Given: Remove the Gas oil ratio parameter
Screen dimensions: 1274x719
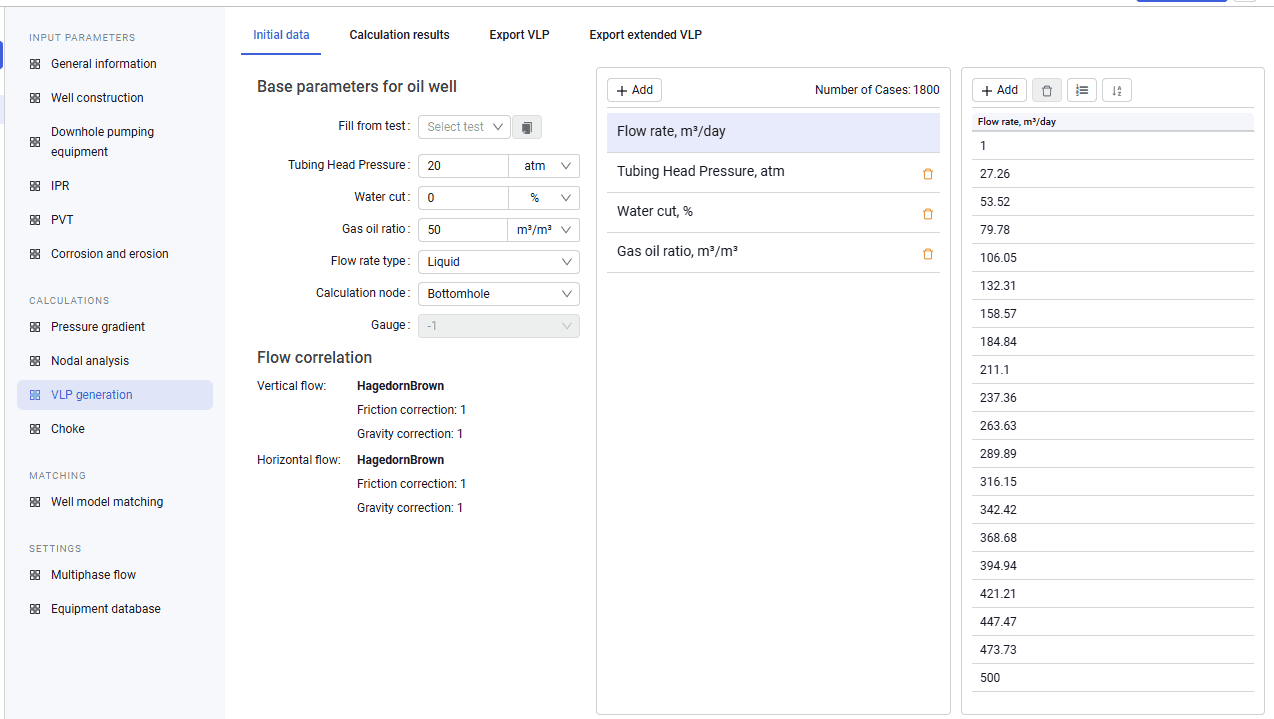Looking at the screenshot, I should click(x=927, y=254).
